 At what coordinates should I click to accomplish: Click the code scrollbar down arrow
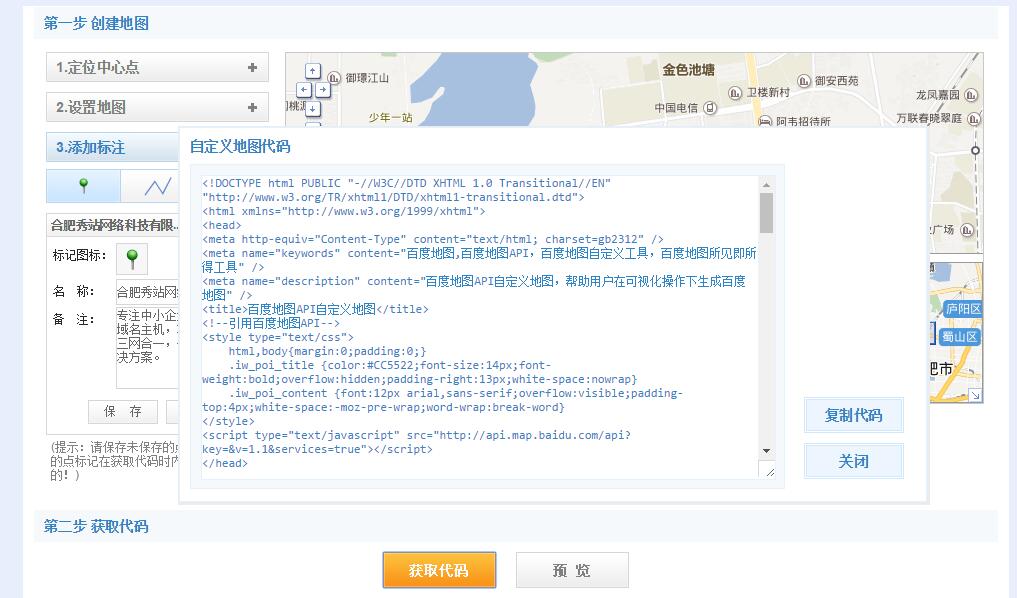pyautogui.click(x=767, y=451)
